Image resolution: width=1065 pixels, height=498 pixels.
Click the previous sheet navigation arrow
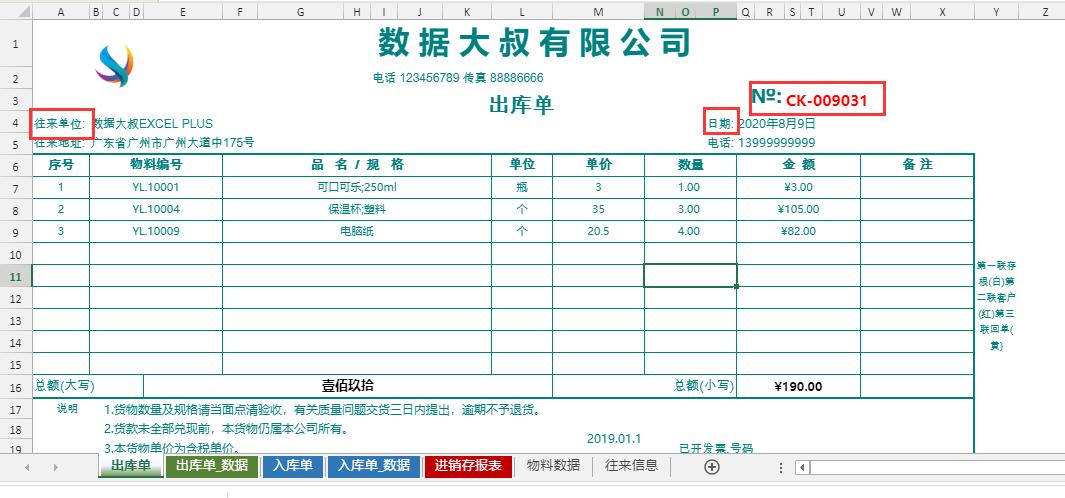coord(27,467)
